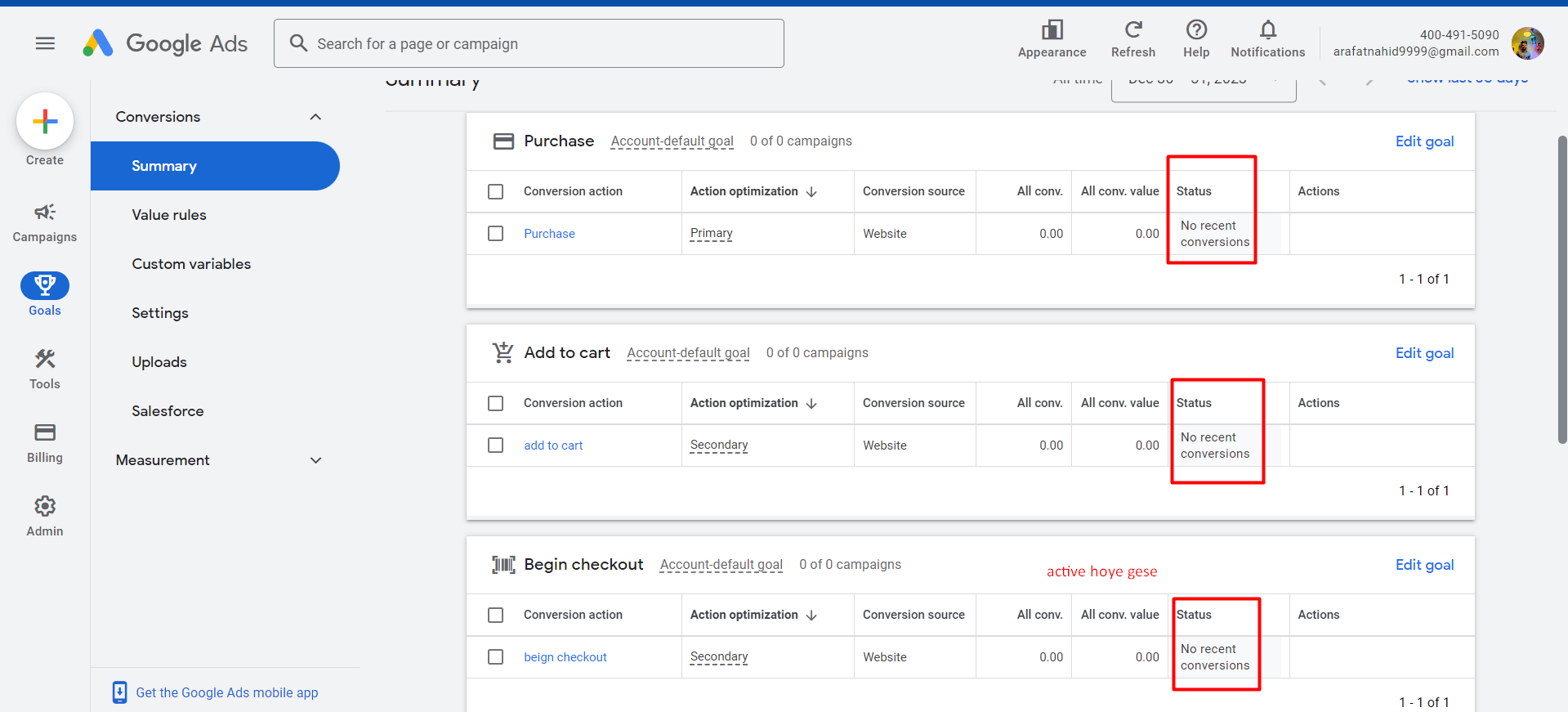Click Conversion source header in Purchase table
The width and height of the screenshot is (1568, 712).
pos(914,191)
